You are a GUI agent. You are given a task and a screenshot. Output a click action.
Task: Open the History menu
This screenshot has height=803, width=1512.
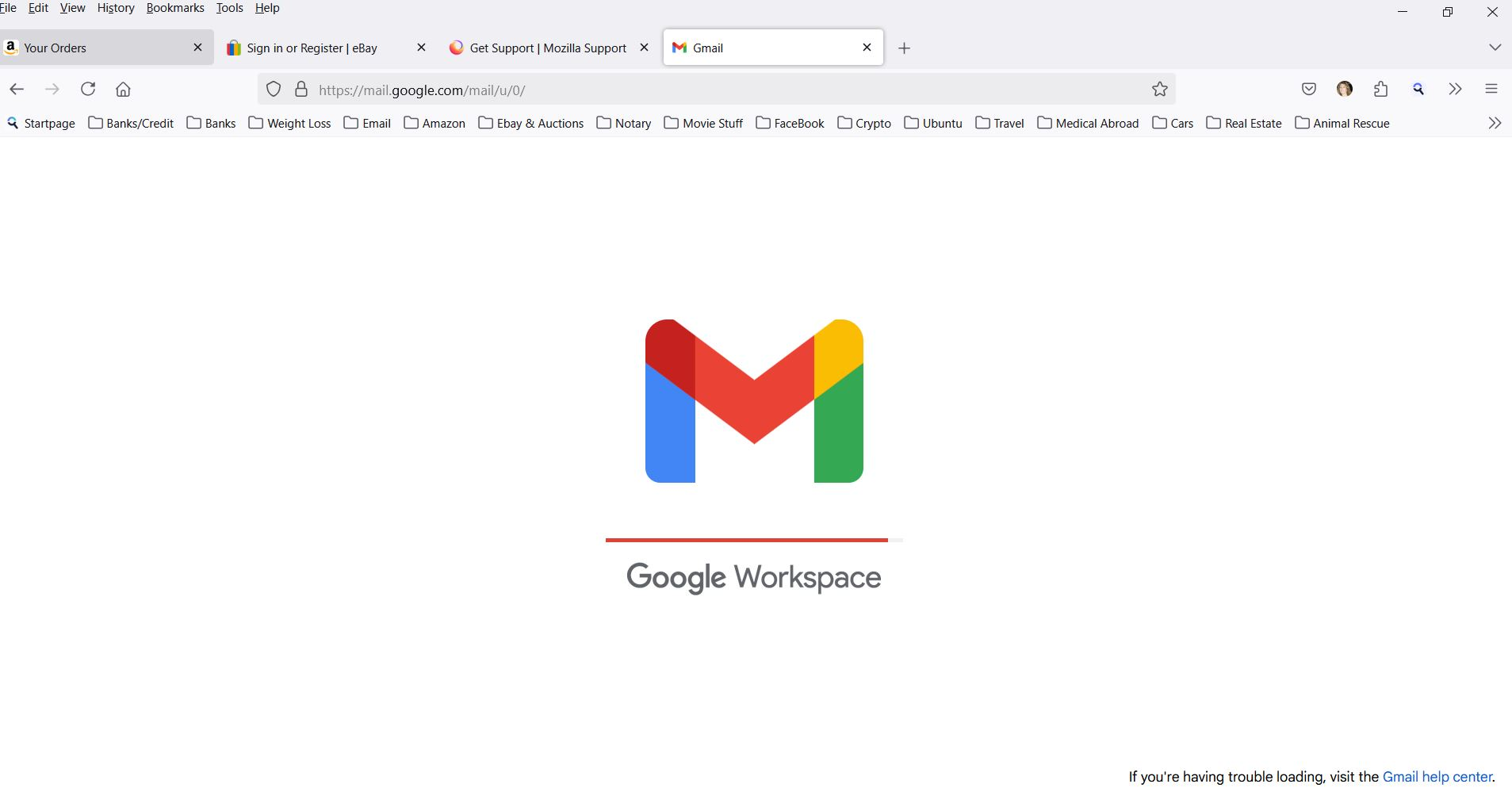point(116,8)
